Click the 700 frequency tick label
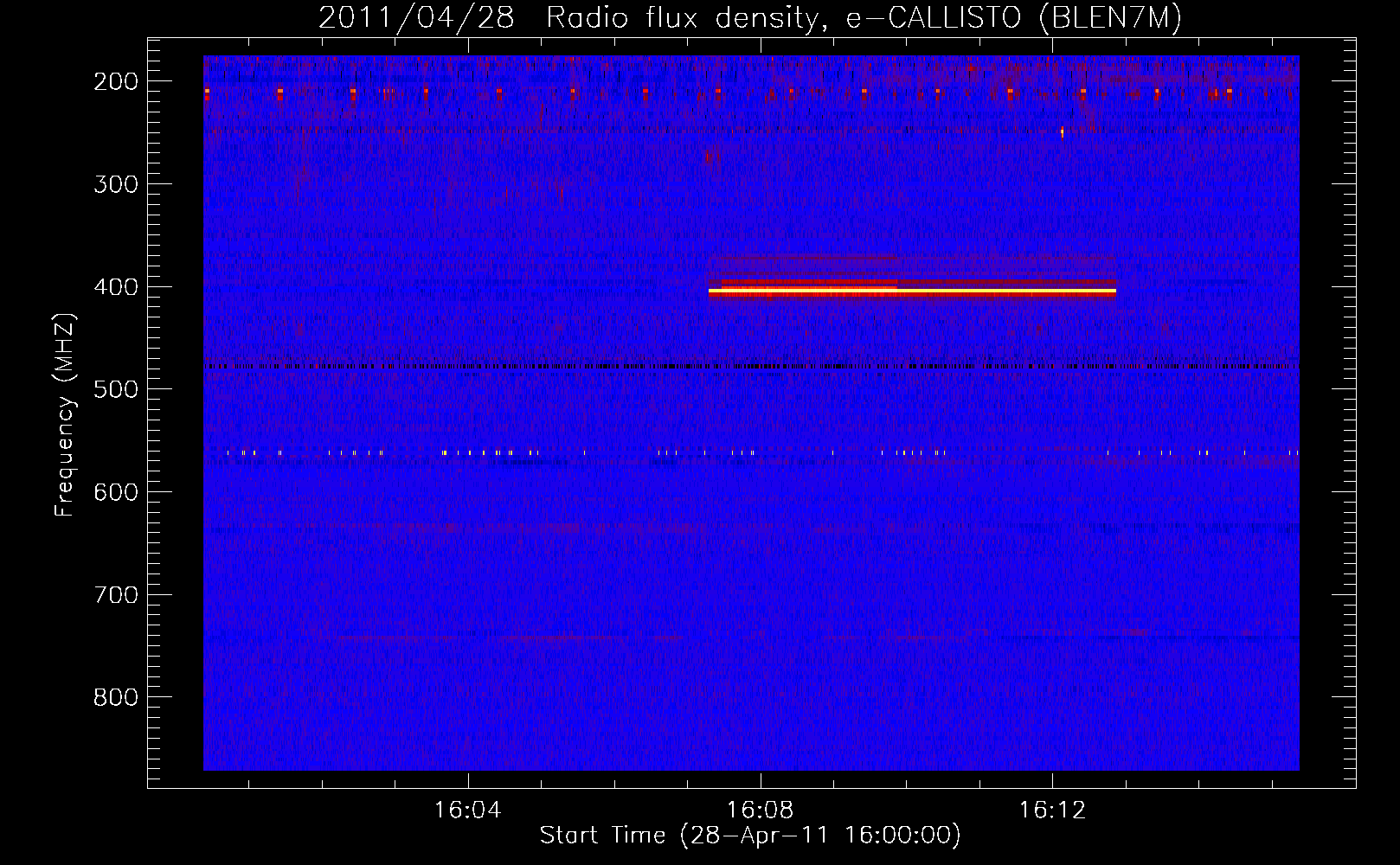Viewport: 1400px width, 865px height. 116,595
